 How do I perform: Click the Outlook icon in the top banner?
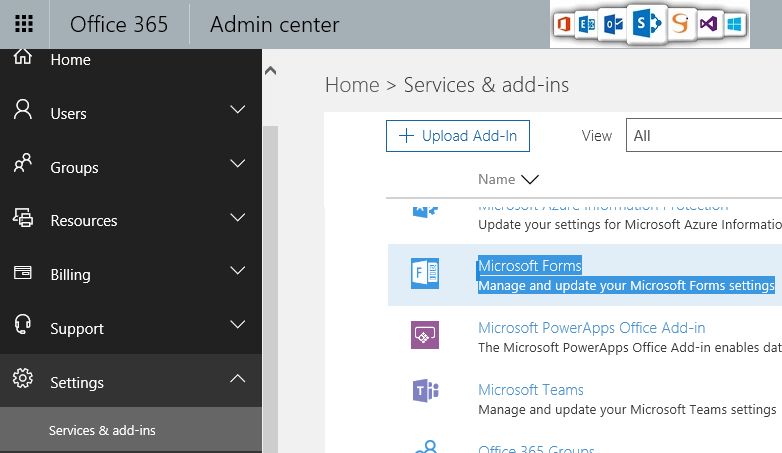[611, 25]
